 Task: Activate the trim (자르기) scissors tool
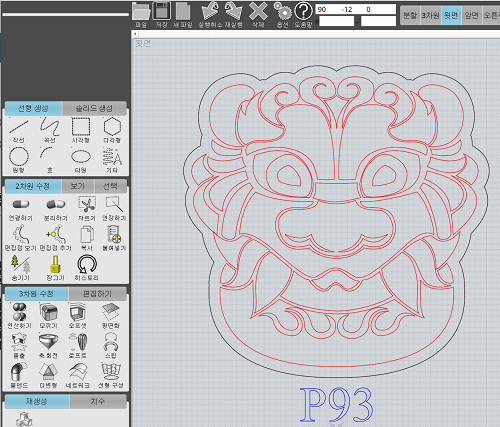click(x=87, y=208)
